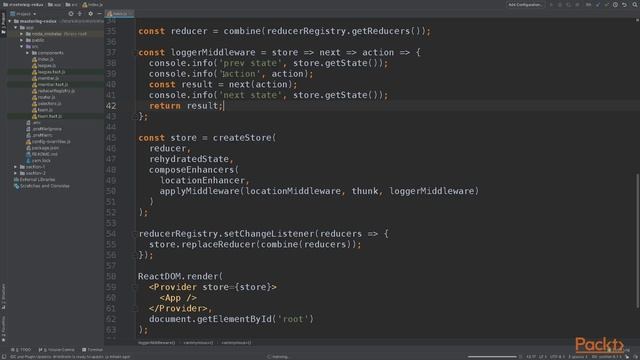640x360 pixels.
Task: Click the src folder icon in project tree
Action: pos(28,47)
